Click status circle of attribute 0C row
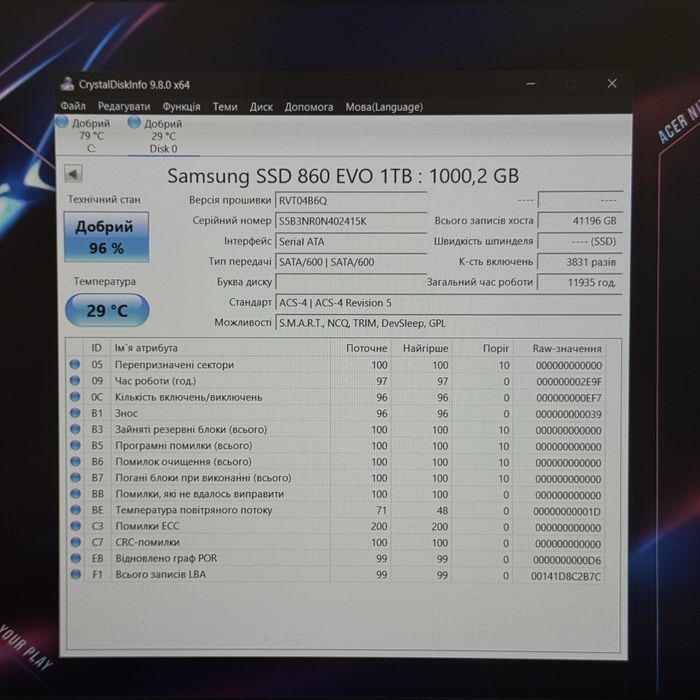This screenshot has width=700, height=700. point(75,396)
